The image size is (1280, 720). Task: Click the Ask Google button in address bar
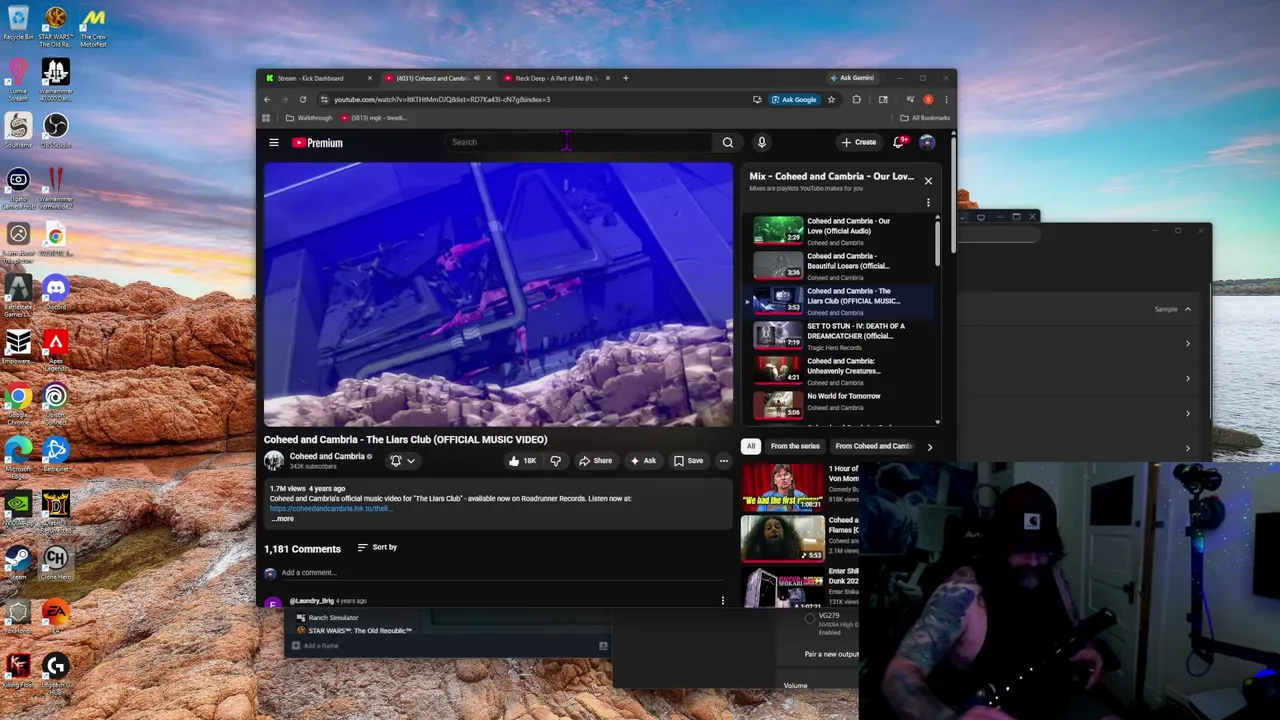coord(793,99)
